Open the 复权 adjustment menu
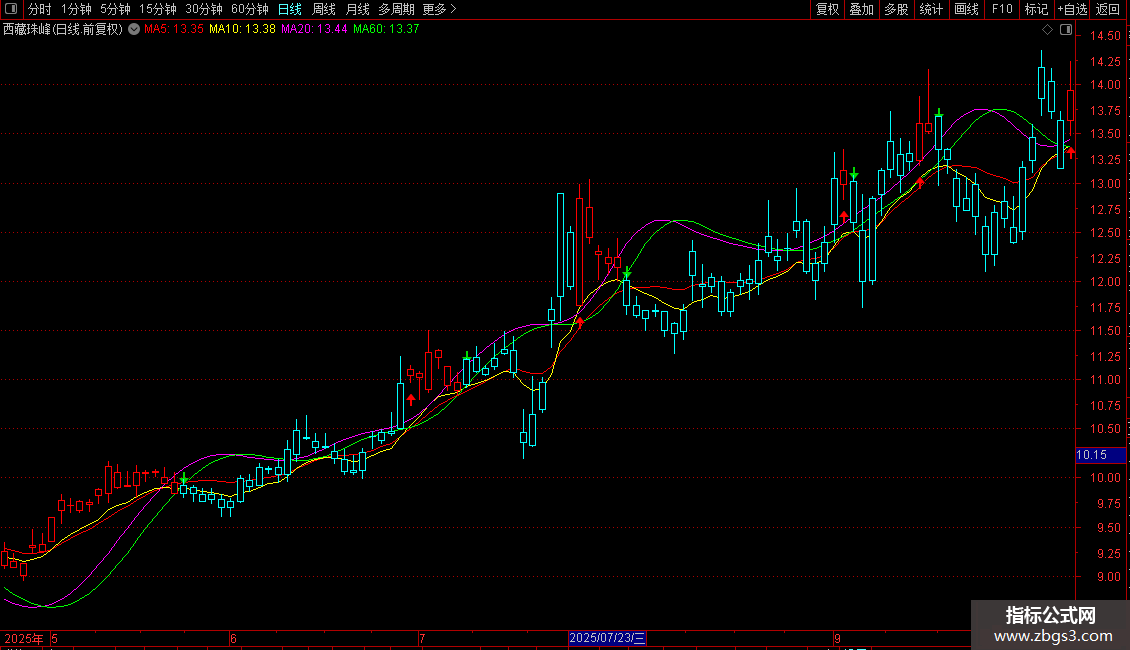This screenshot has height=650, width=1130. (x=827, y=9)
